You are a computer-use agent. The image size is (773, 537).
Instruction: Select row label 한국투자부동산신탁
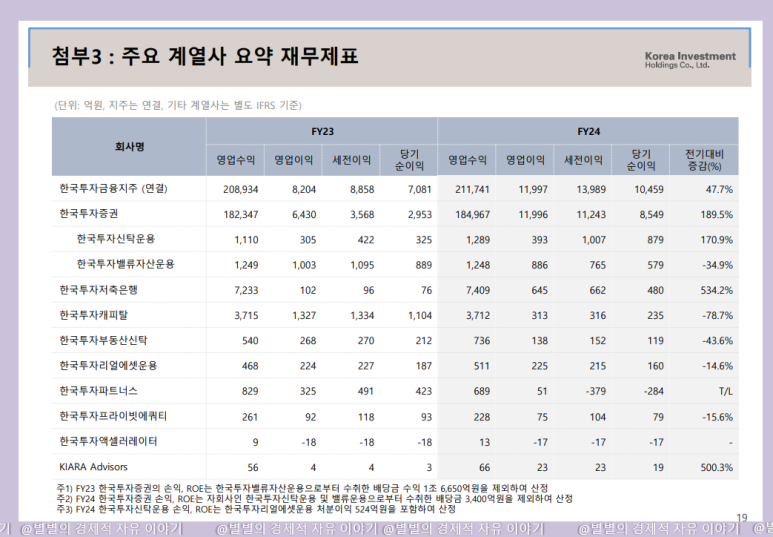click(x=104, y=340)
